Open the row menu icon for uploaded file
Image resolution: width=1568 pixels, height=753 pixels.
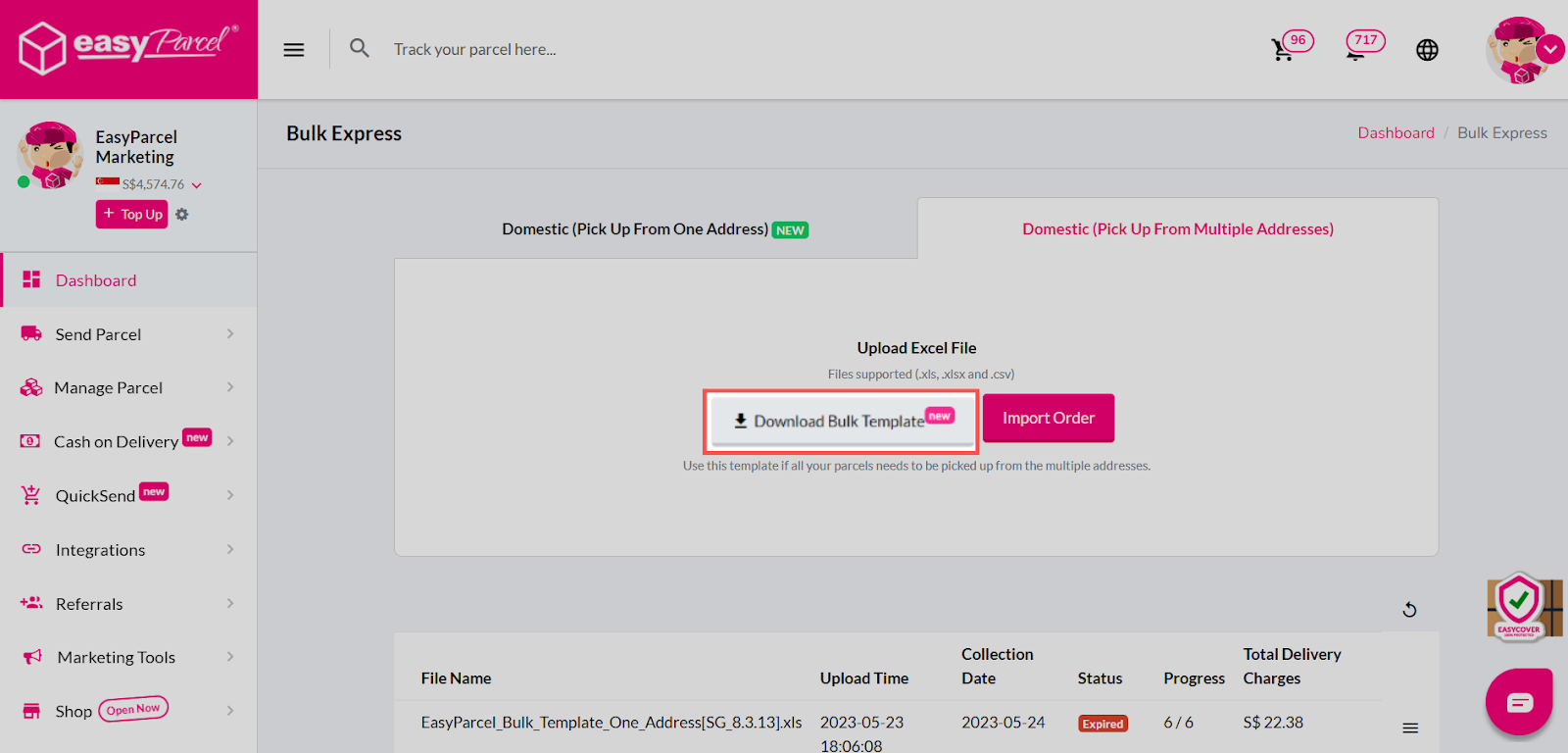1410,728
